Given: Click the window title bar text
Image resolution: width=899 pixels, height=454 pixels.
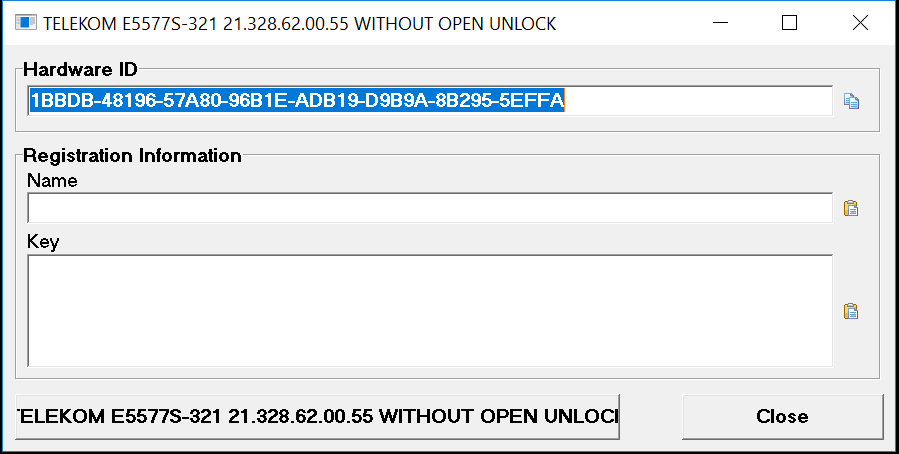Looking at the screenshot, I should (299, 24).
